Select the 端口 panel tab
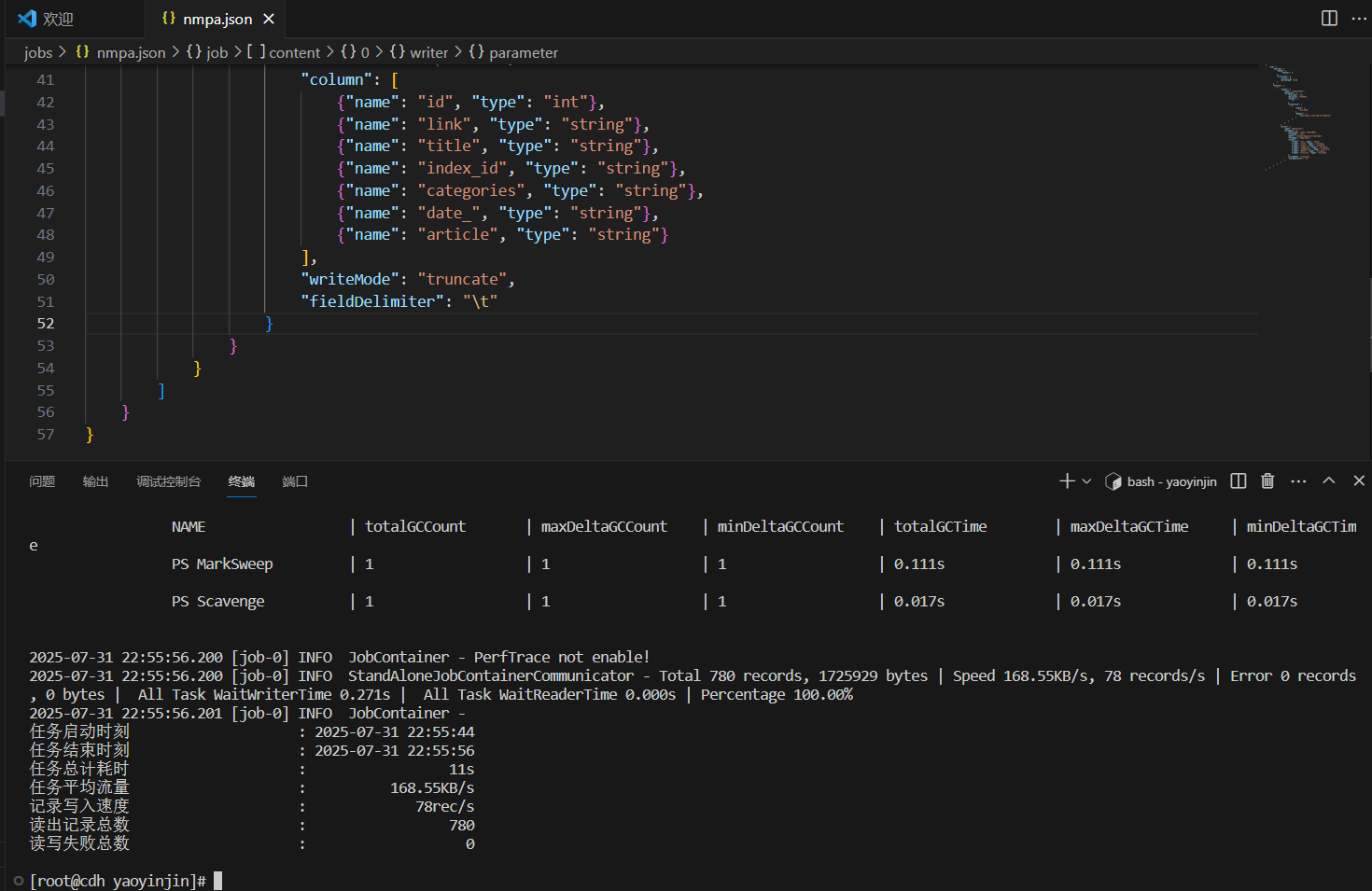 295,481
